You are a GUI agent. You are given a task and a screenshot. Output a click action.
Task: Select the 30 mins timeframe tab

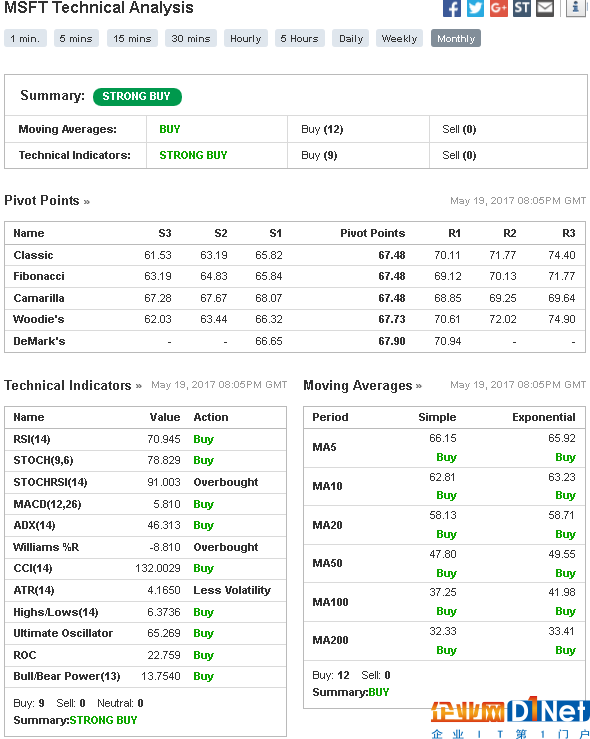point(191,39)
